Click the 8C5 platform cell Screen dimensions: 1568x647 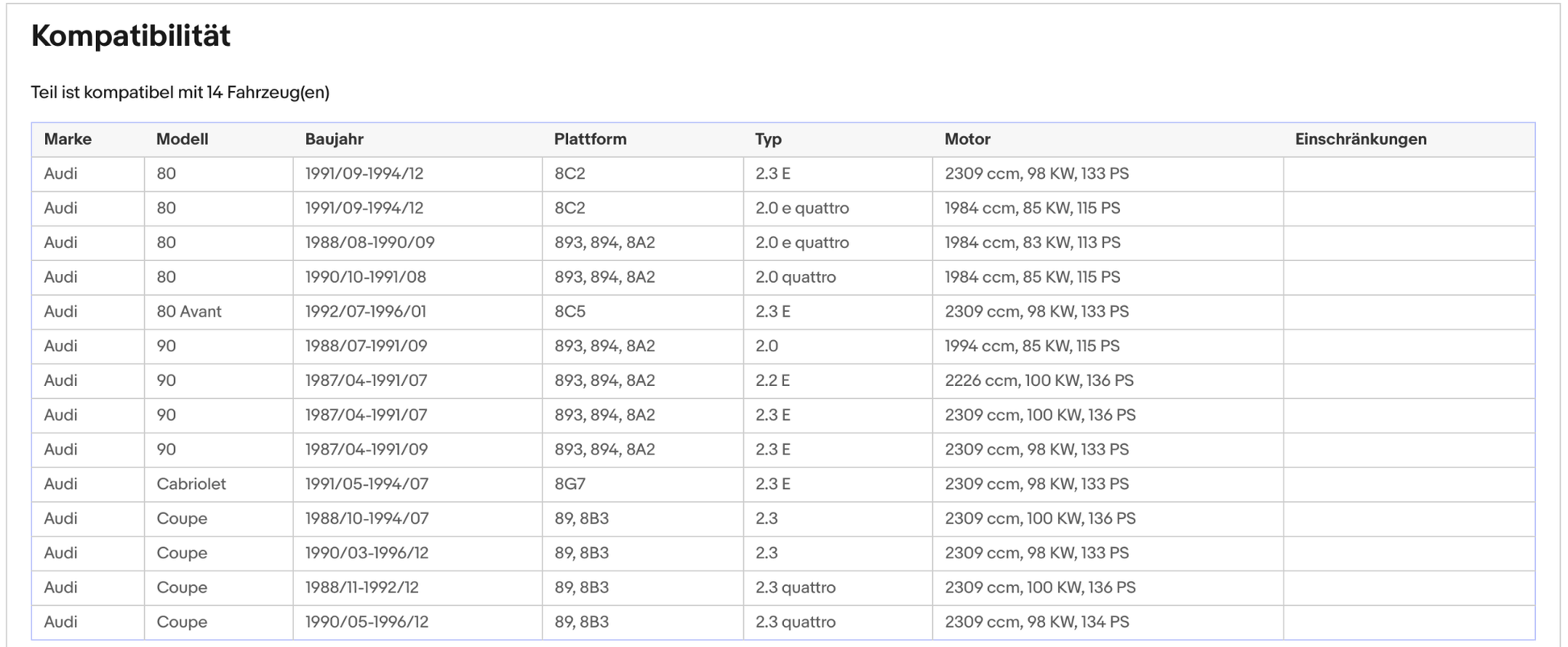pos(570,312)
